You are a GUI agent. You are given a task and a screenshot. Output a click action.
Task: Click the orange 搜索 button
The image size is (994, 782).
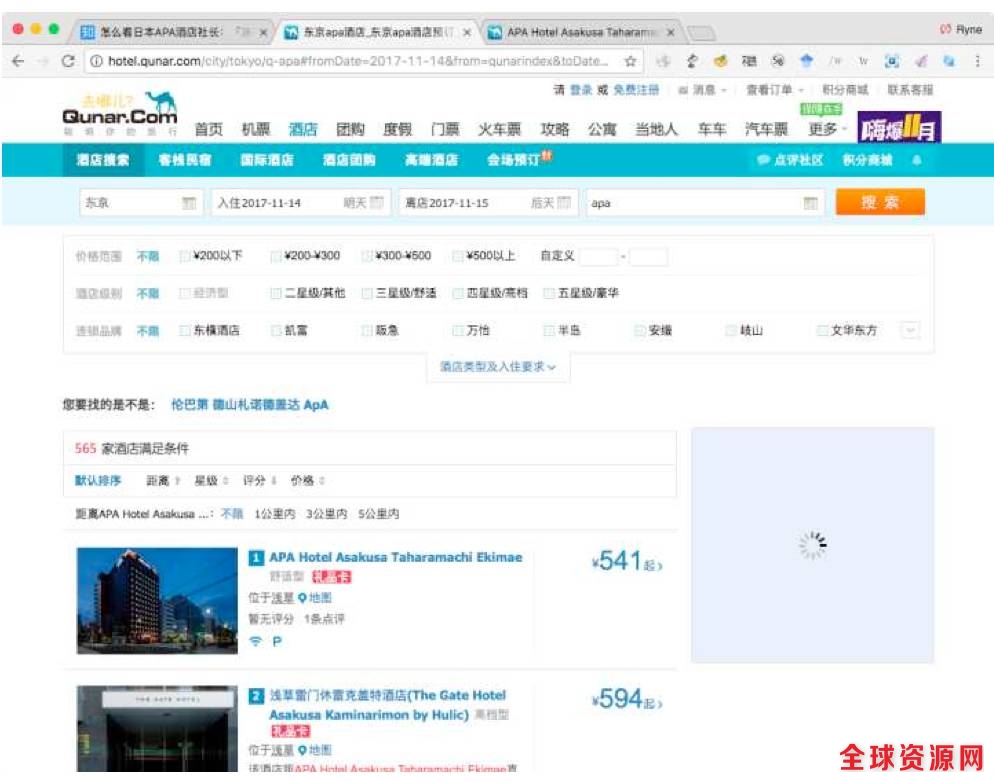pyautogui.click(x=880, y=203)
